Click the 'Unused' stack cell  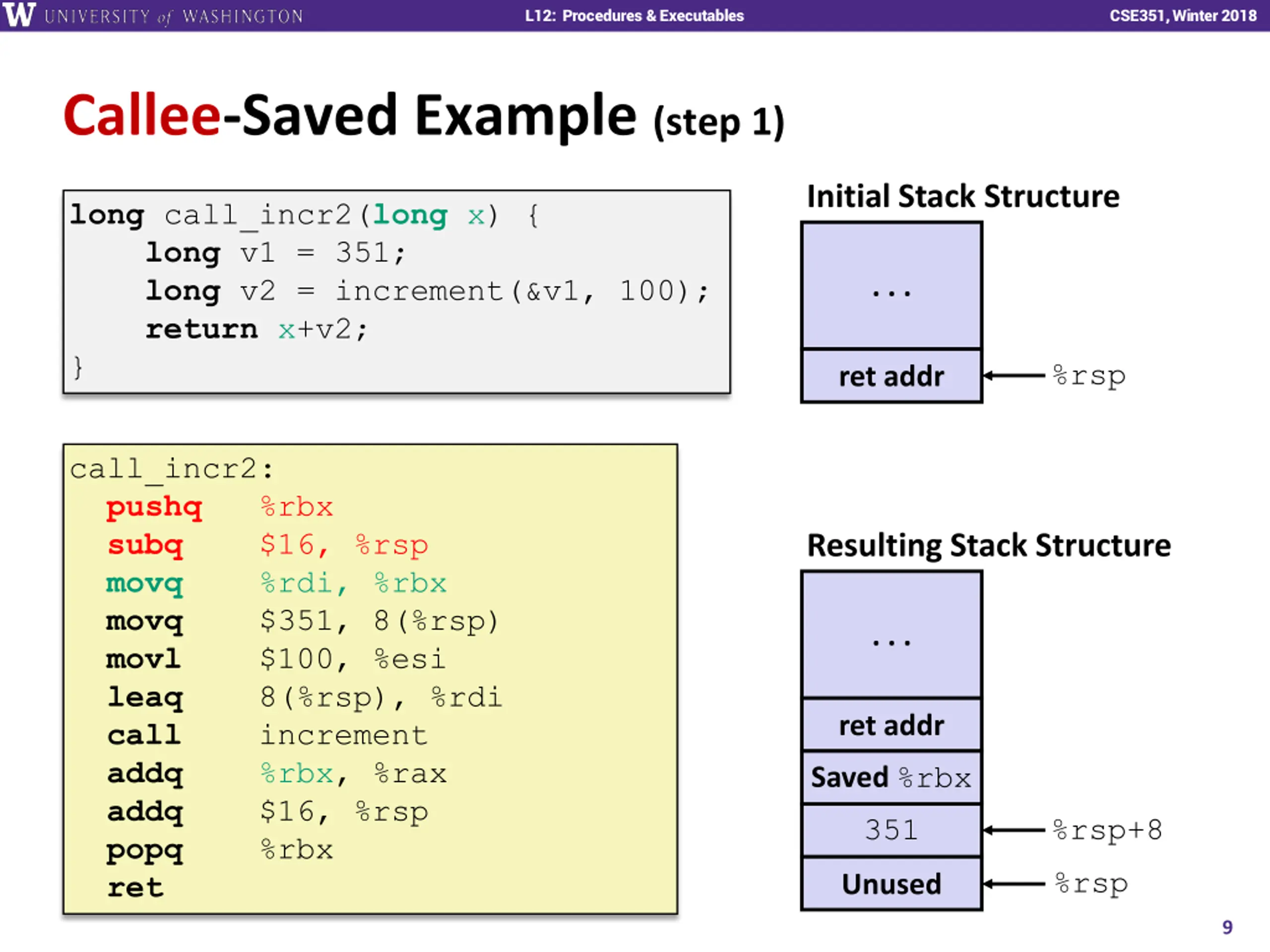click(x=891, y=884)
